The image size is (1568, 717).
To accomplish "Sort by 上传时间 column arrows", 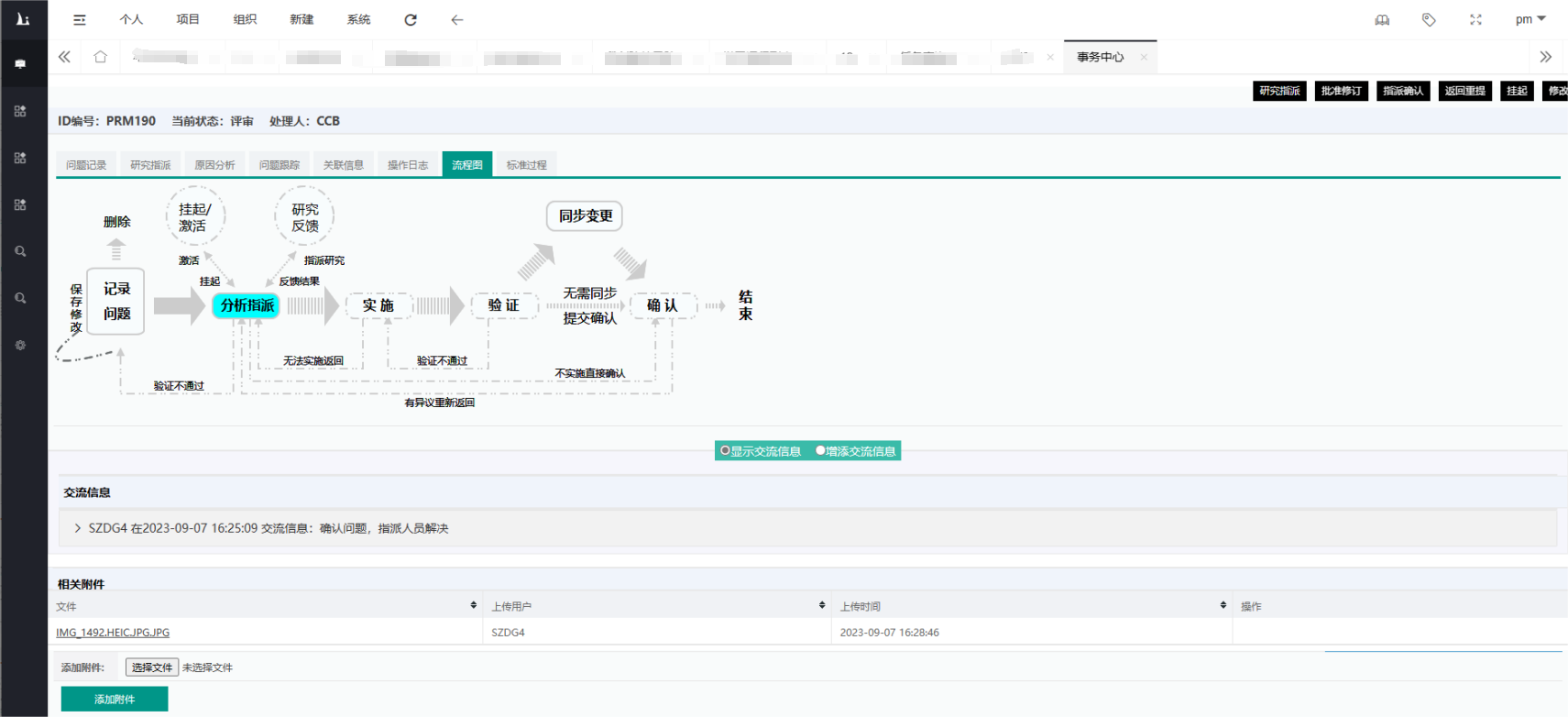I will (1223, 605).
